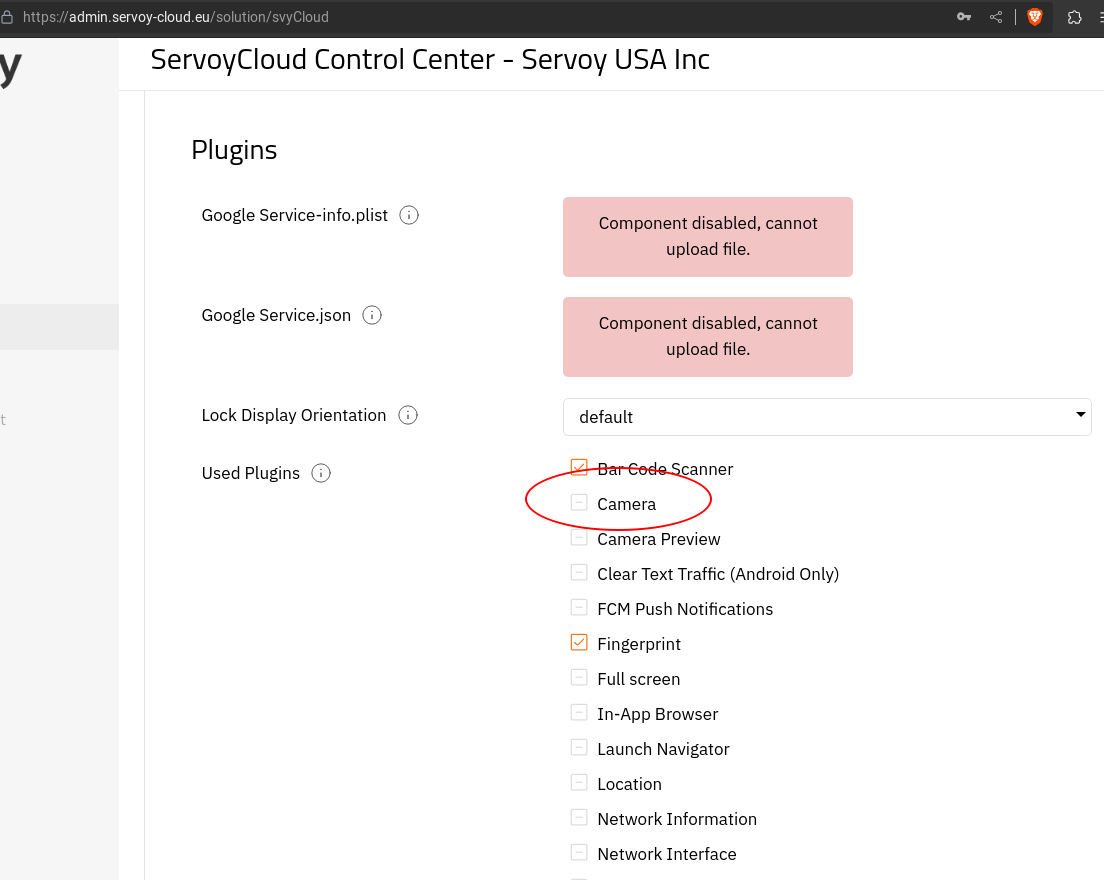
Task: Open the Lock Display Orientation dropdown
Action: tap(827, 417)
